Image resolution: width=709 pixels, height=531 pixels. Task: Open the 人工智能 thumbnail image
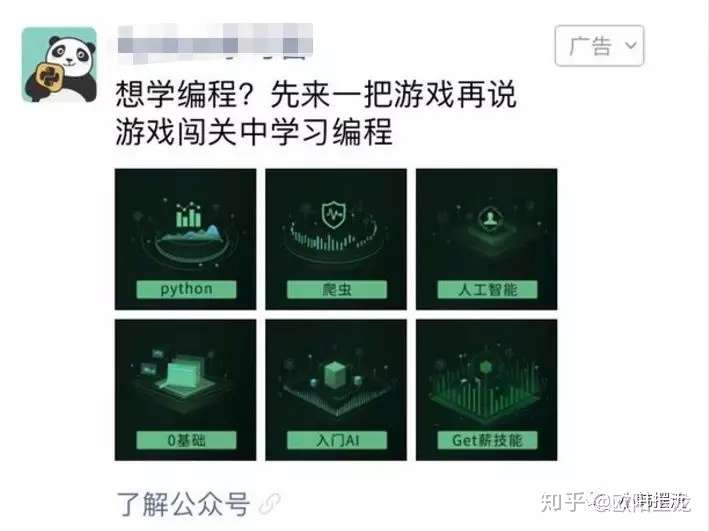coord(487,239)
